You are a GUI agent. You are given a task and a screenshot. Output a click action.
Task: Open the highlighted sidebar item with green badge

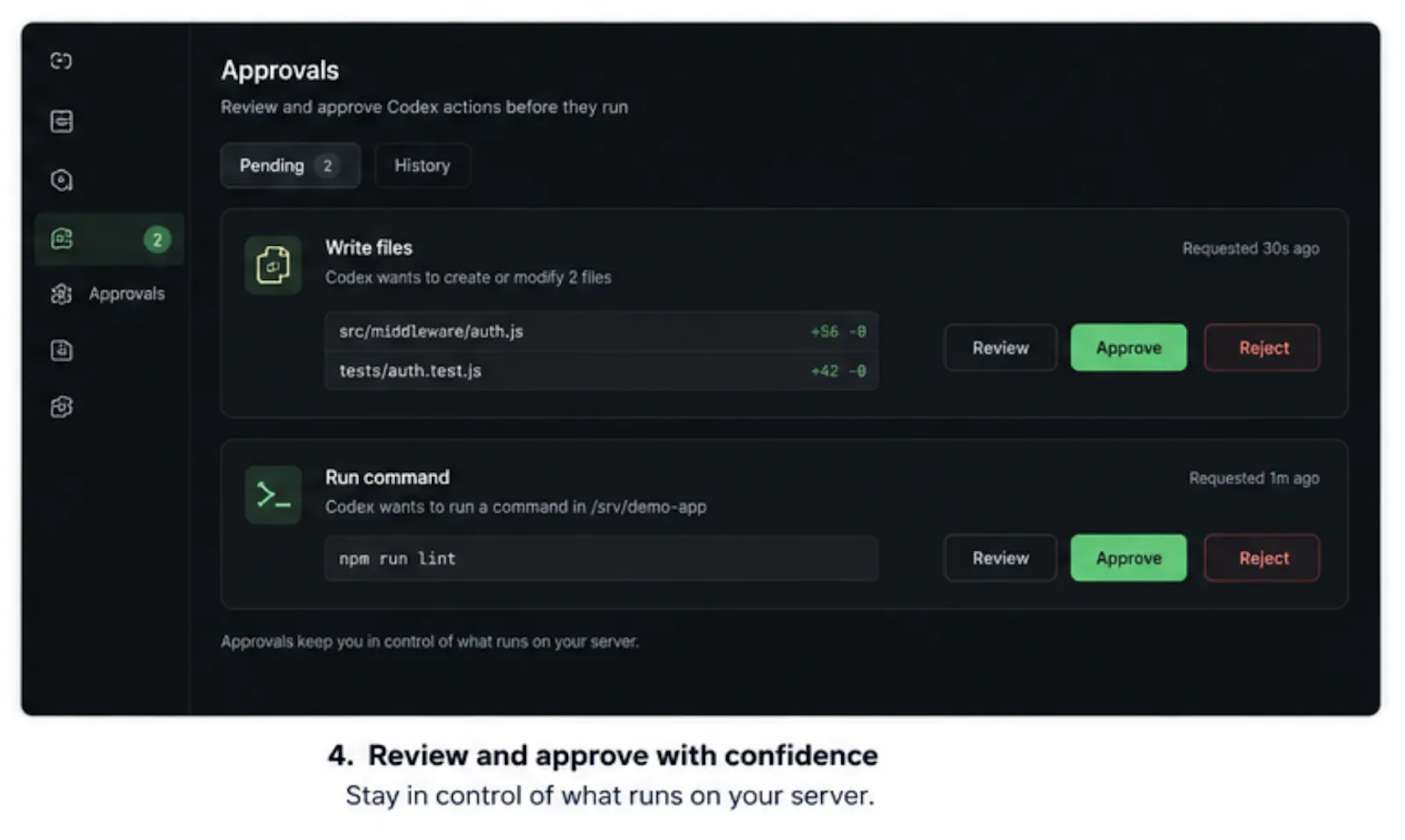(109, 239)
